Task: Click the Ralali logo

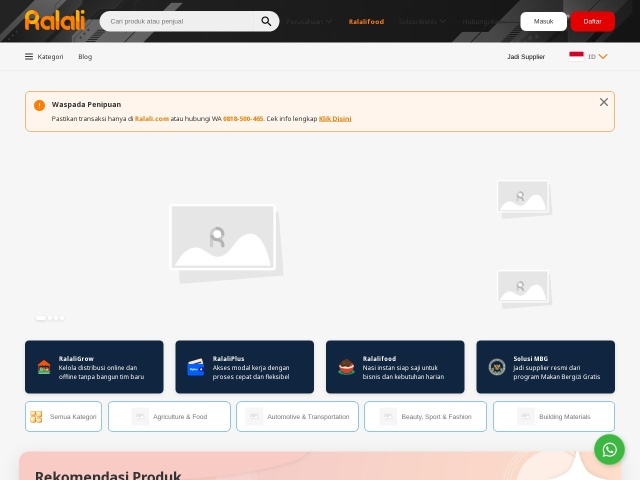Action: coord(55,20)
